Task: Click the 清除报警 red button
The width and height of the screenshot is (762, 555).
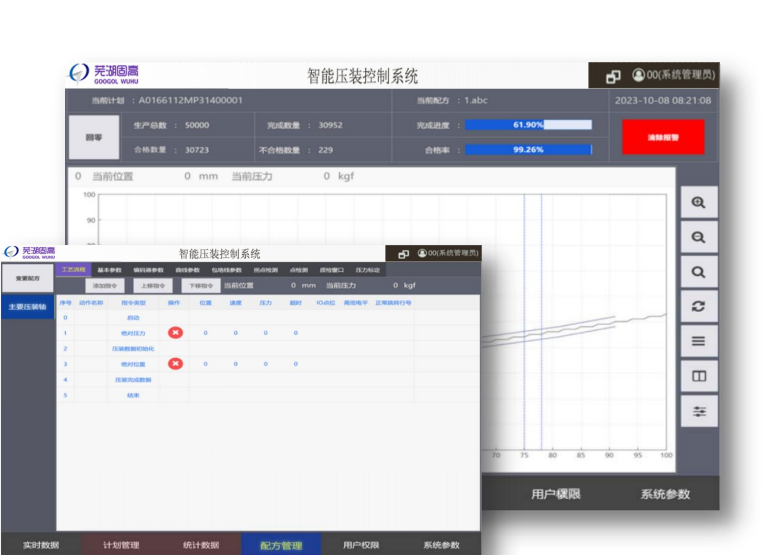Action: (x=662, y=137)
